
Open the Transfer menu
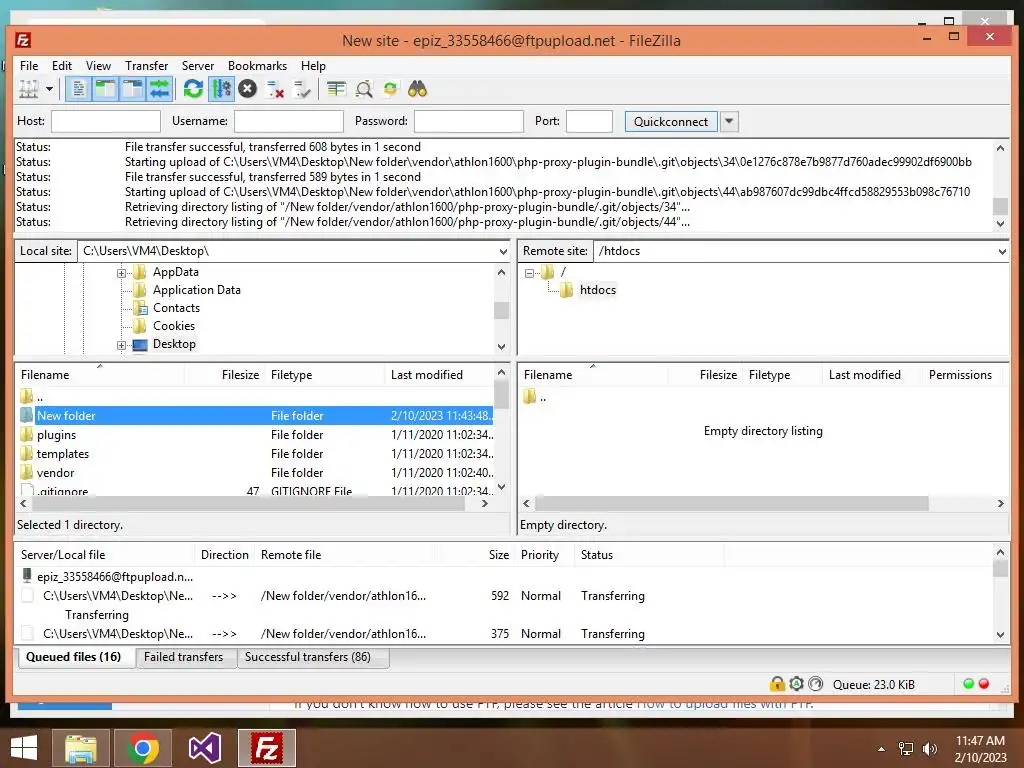[x=146, y=66]
